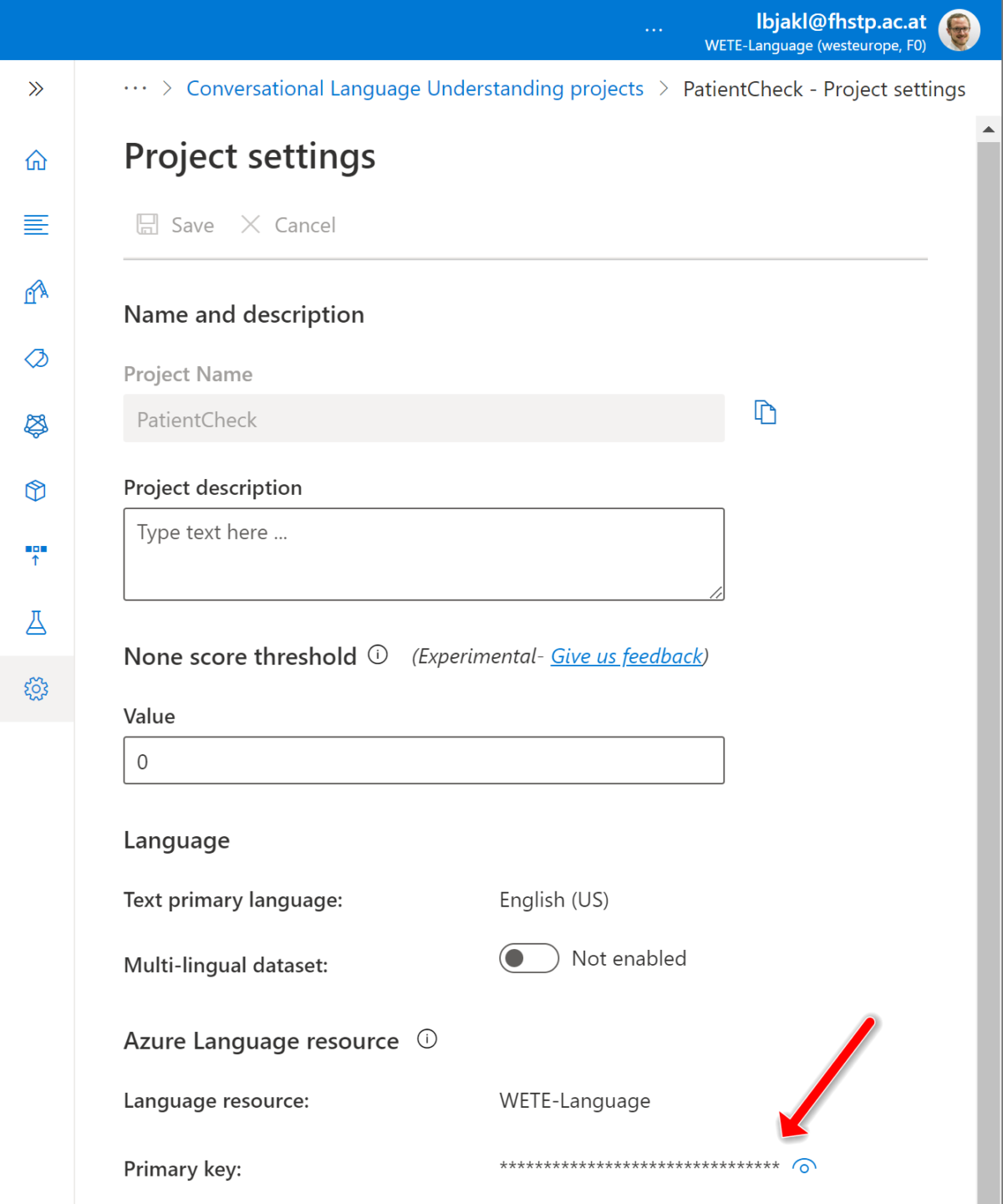Open Deploying a model cube icon
The image size is (1003, 1204).
point(36,491)
